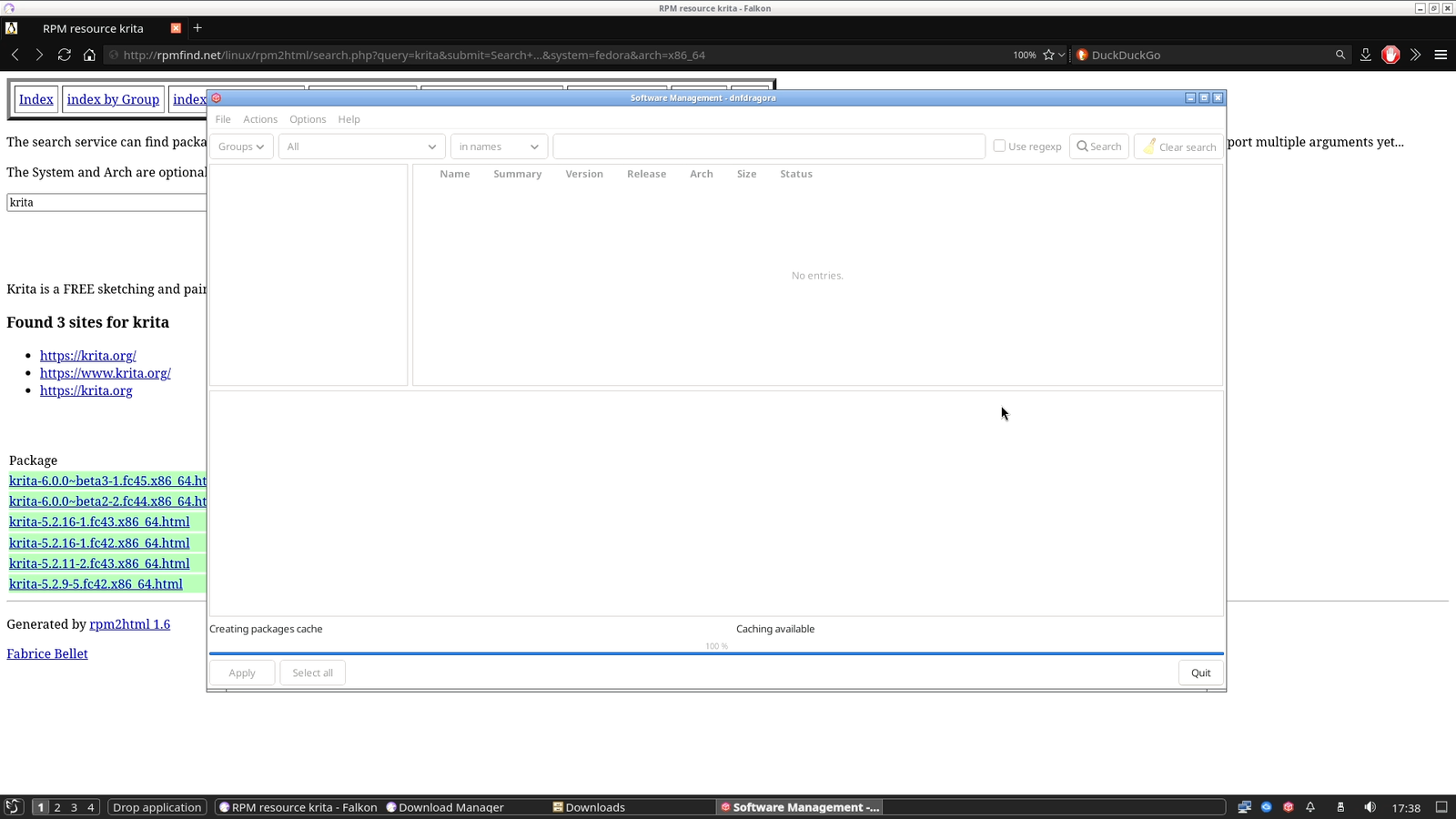
Task: Open a new browser tab
Action: tap(197, 28)
